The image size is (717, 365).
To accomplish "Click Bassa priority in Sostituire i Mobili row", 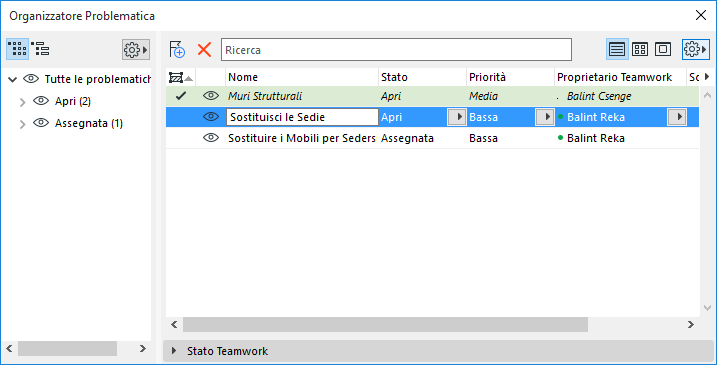I will pos(483,138).
